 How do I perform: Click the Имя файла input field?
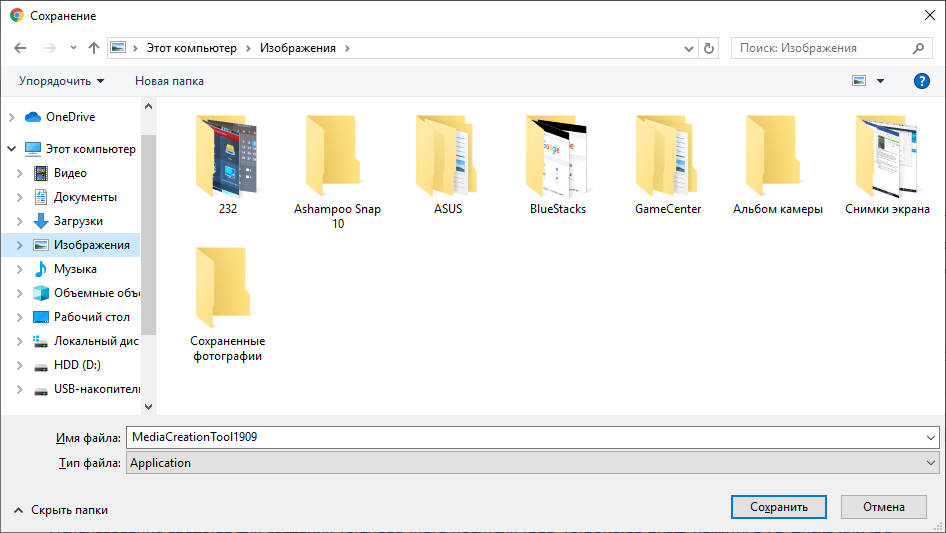coord(525,437)
